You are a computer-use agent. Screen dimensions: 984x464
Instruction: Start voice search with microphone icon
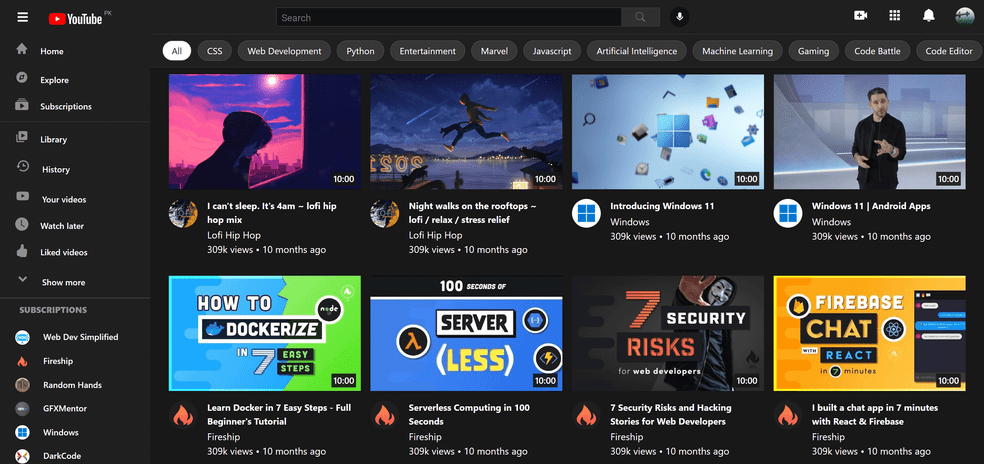[x=679, y=18]
